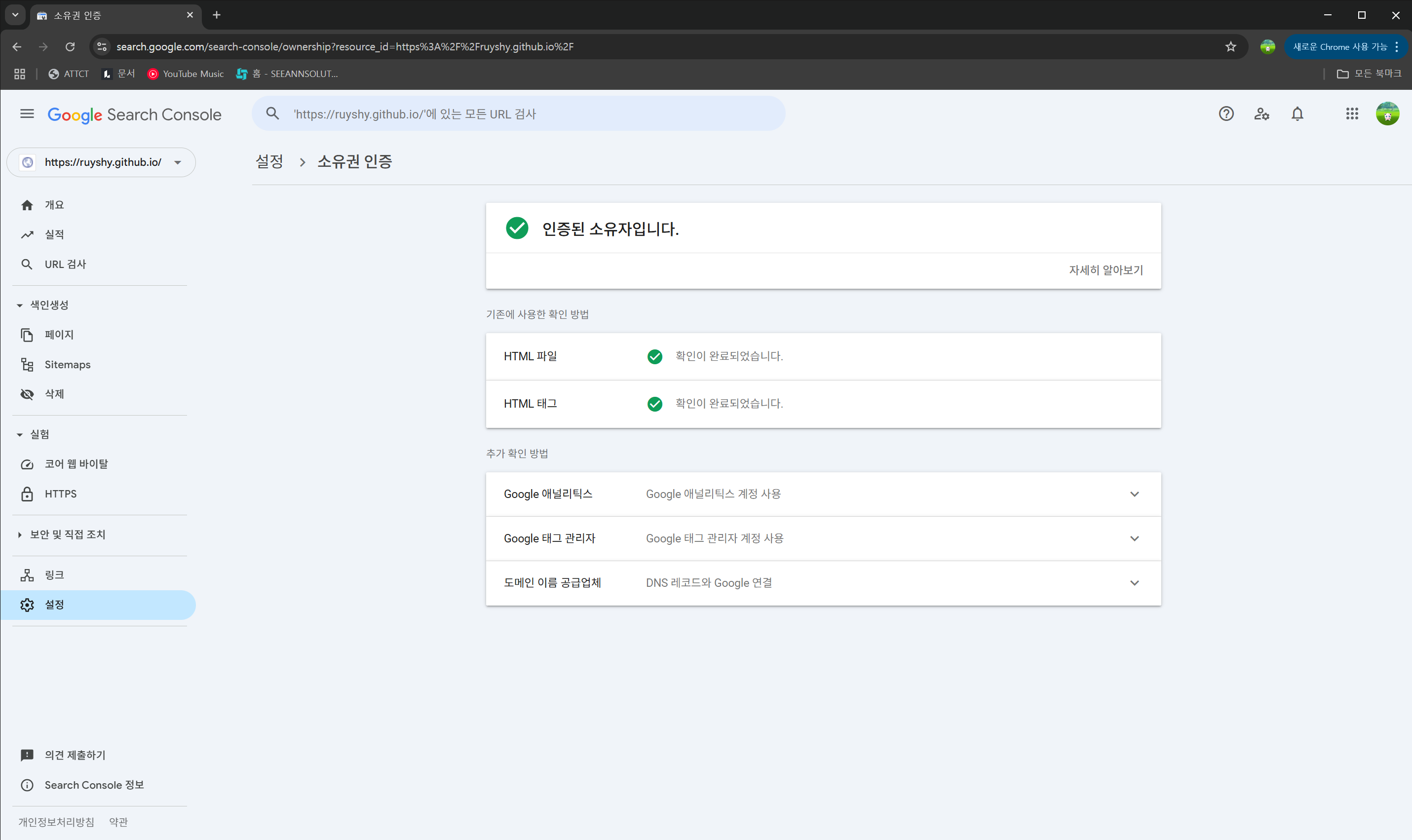The image size is (1412, 840).
Task: Open Sitemaps in the sidebar
Action: pyautogui.click(x=67, y=365)
